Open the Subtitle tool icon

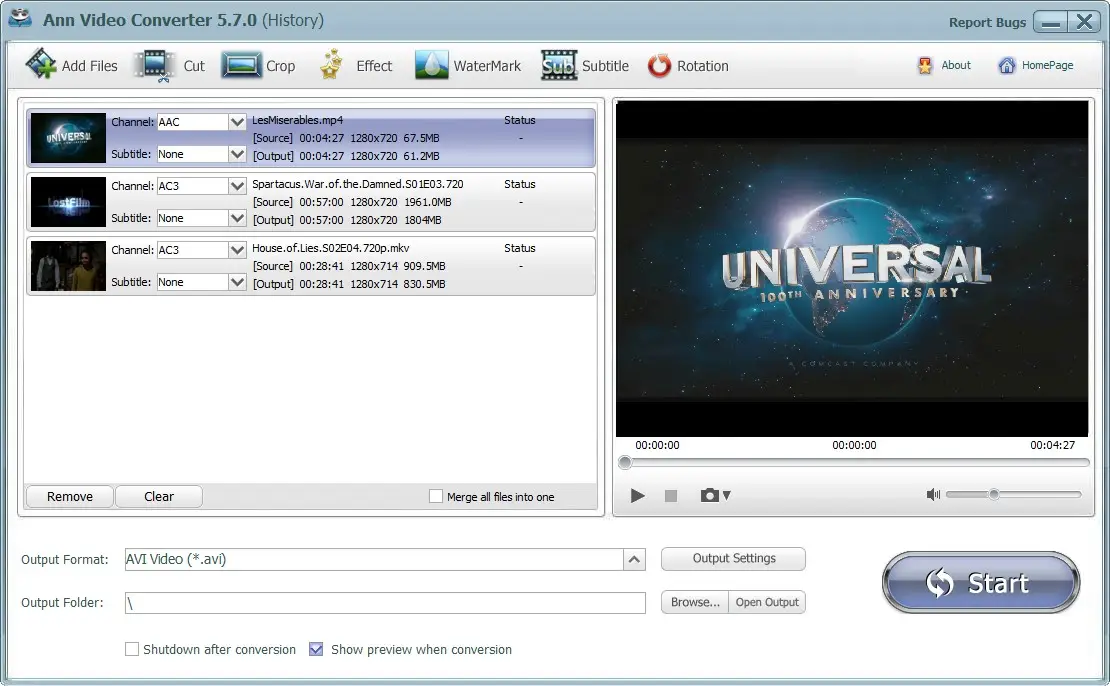coord(559,64)
